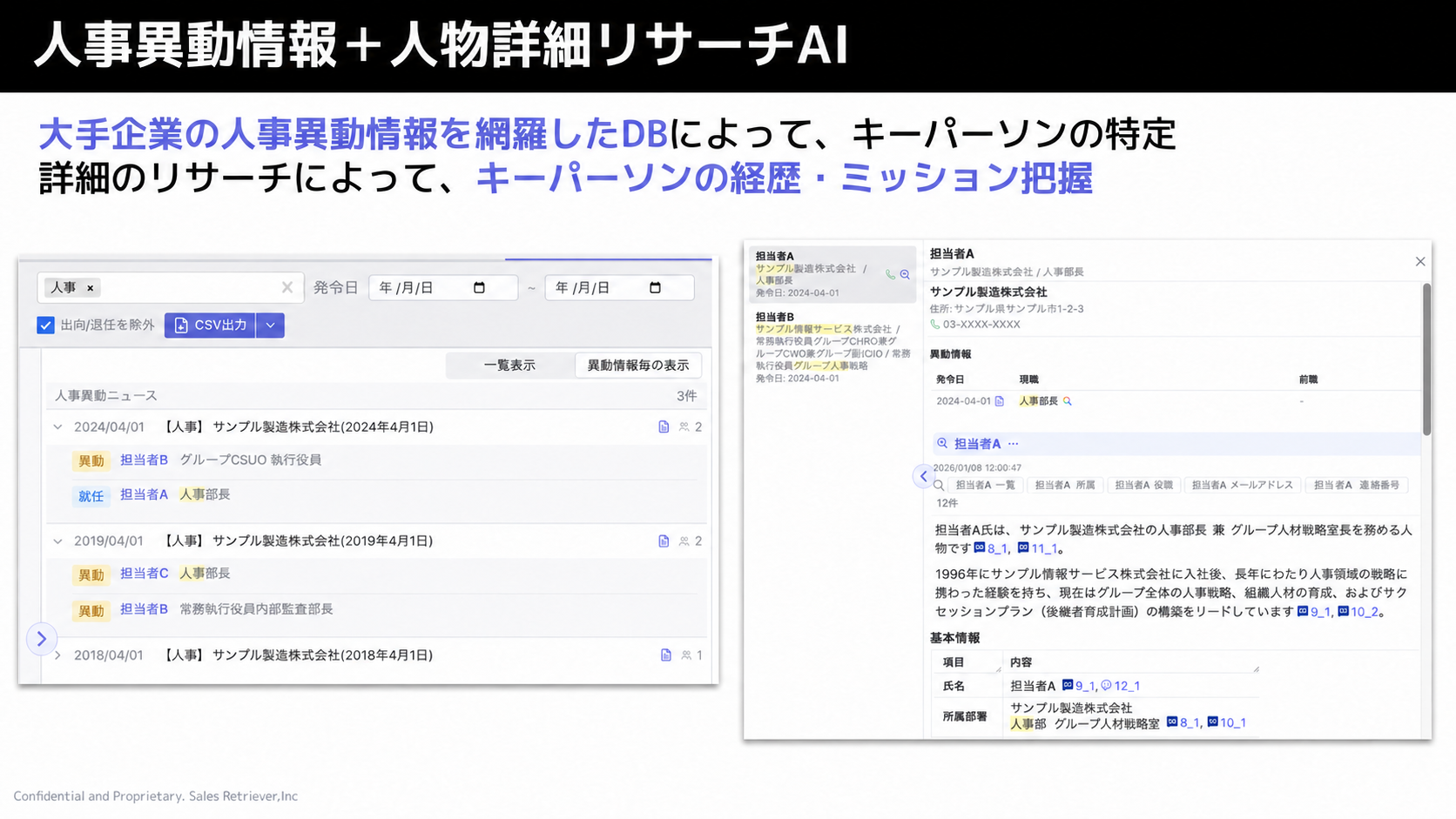Click the people icon on 2019/04/01 row
The height and width of the screenshot is (819, 1456).
point(684,541)
